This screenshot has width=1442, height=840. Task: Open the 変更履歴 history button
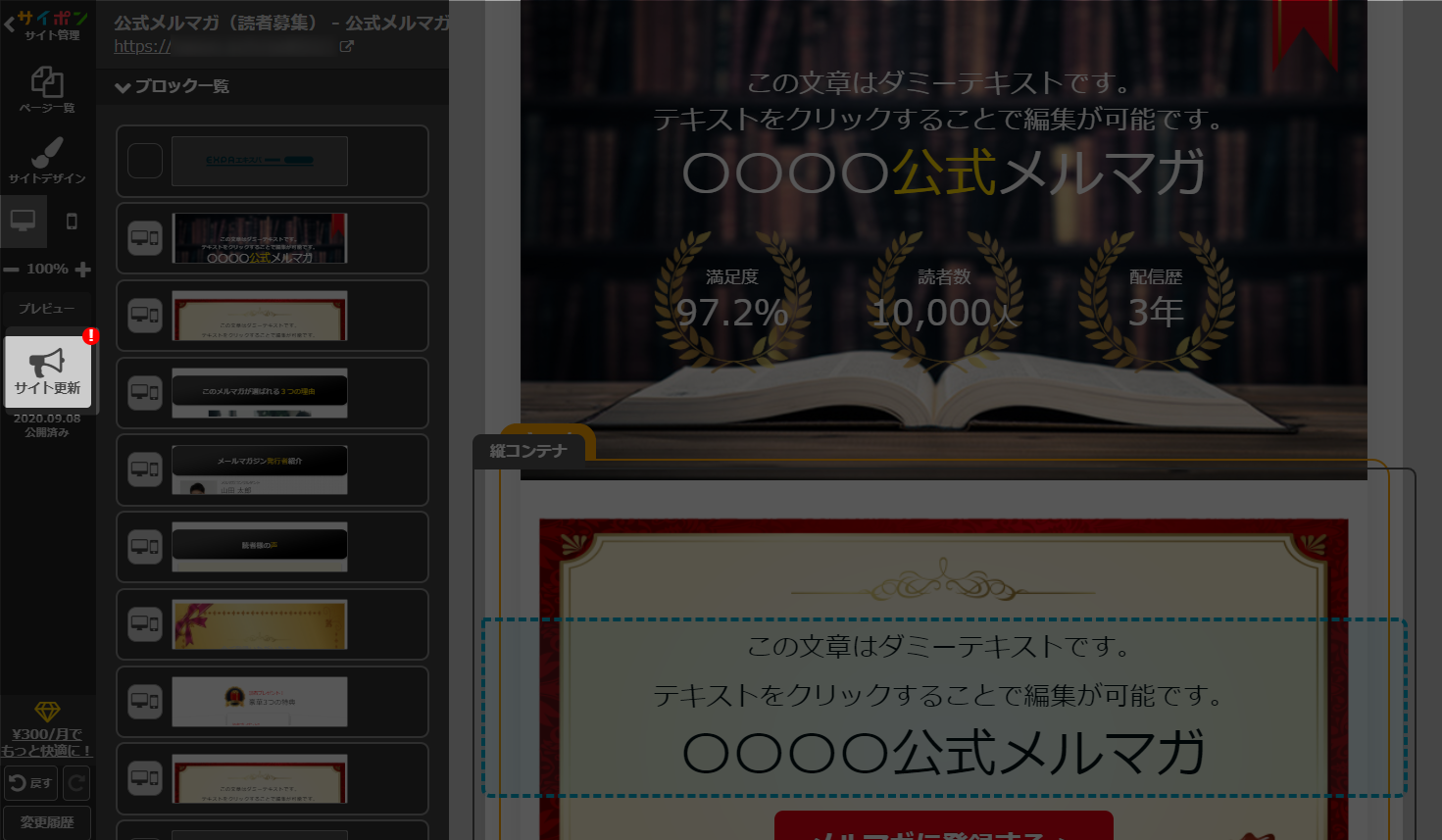pos(47,822)
